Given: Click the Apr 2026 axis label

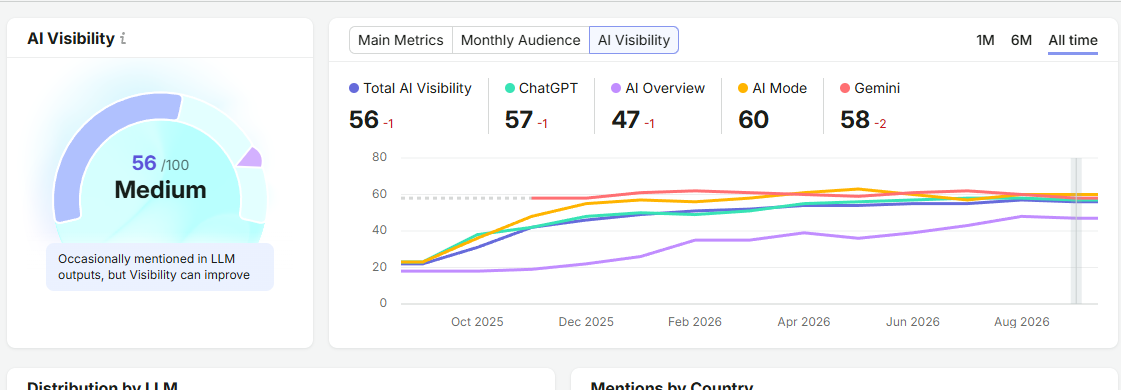Looking at the screenshot, I should click(x=804, y=322).
